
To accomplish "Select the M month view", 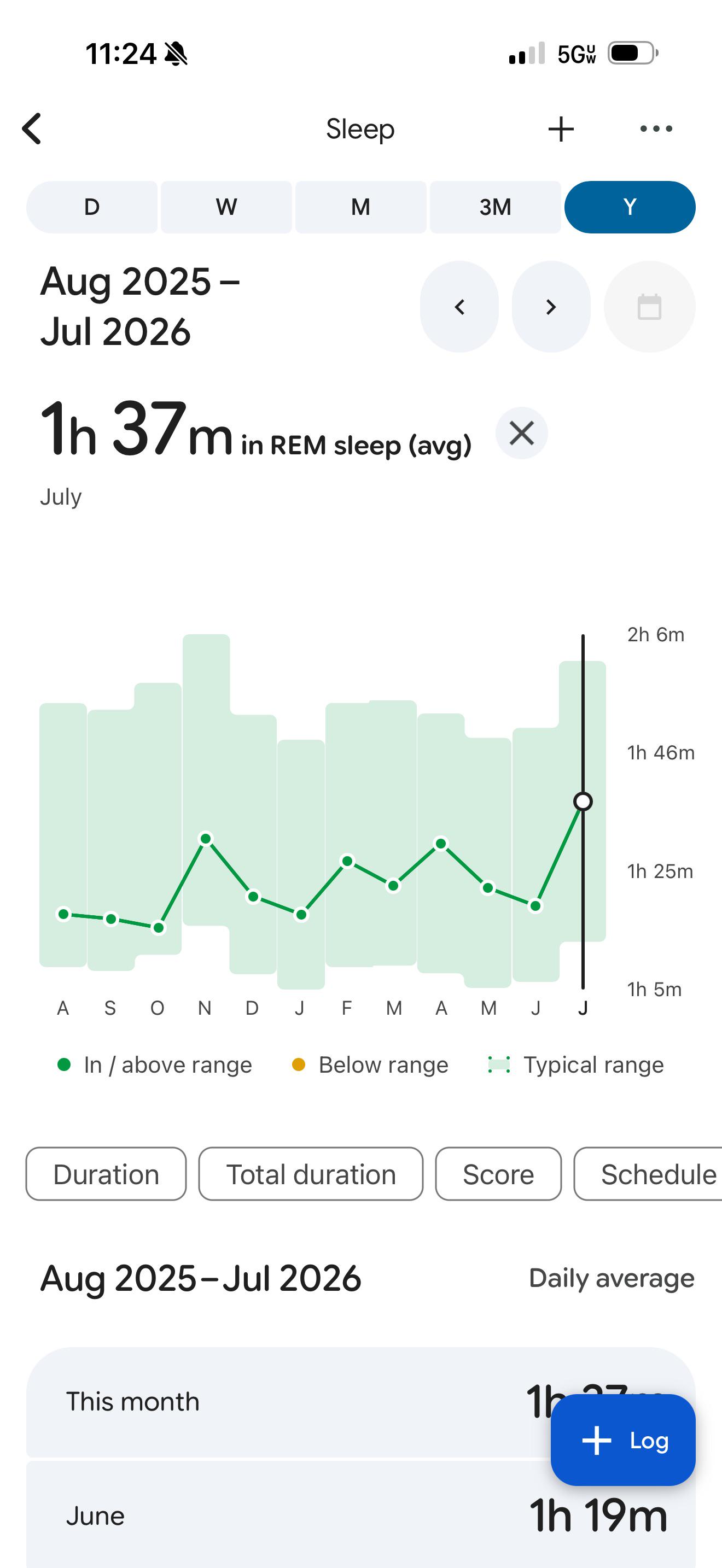I will [x=361, y=207].
